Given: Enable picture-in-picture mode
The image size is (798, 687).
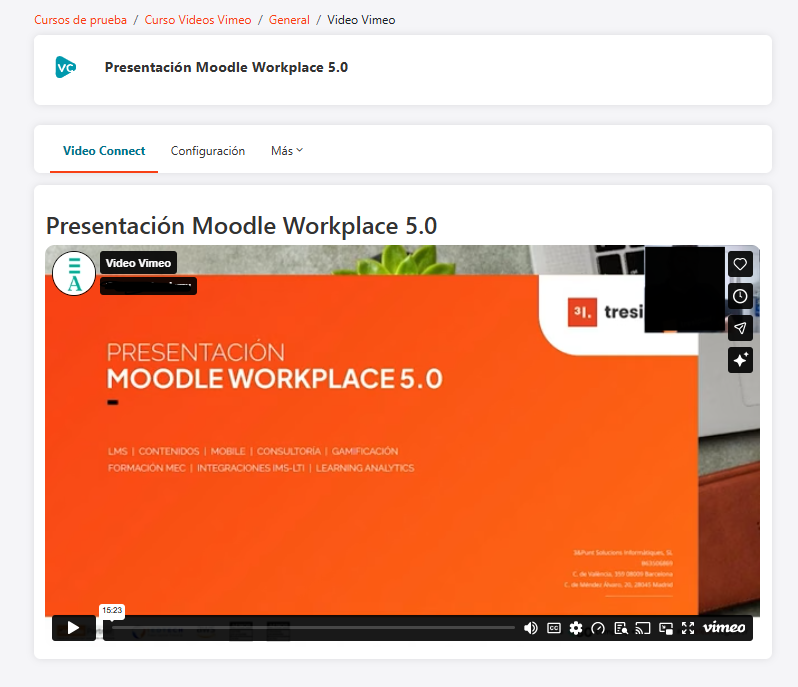Looking at the screenshot, I should click(x=666, y=628).
